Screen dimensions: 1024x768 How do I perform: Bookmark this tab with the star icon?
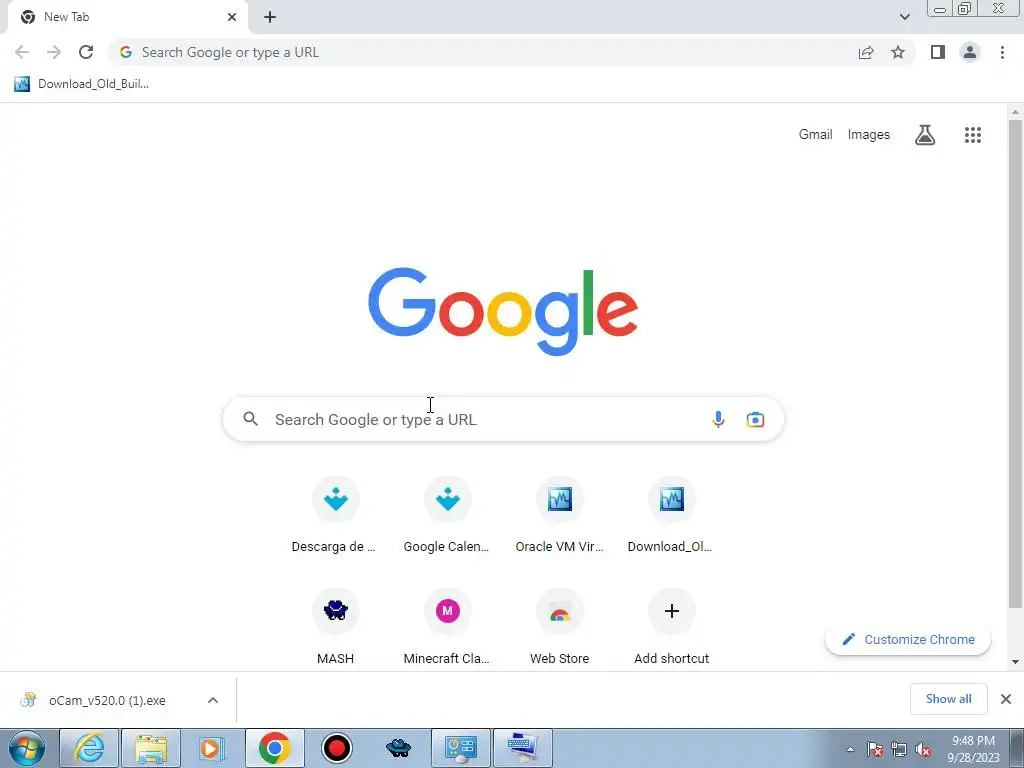click(x=898, y=52)
